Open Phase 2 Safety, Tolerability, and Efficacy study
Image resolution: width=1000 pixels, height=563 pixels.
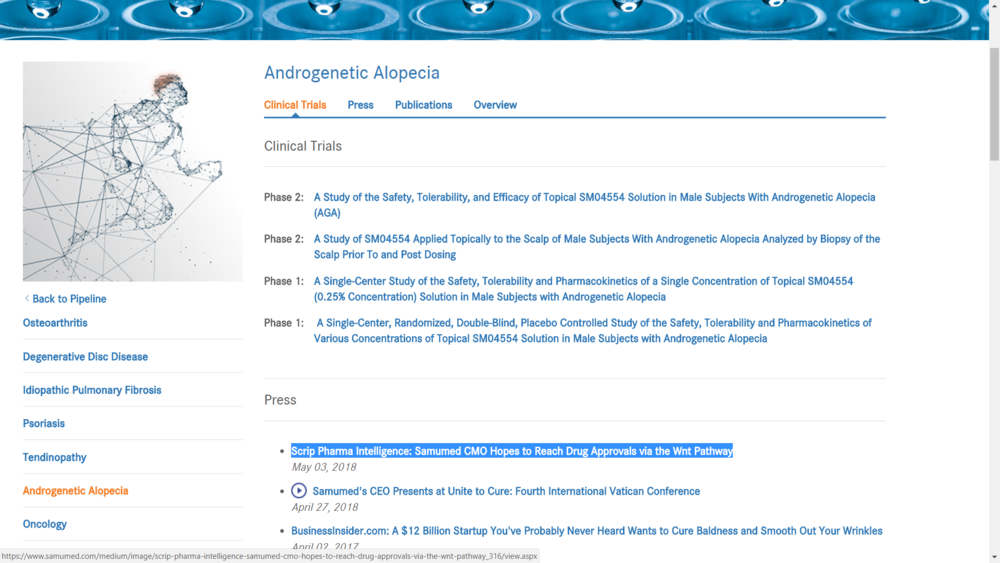coord(594,198)
